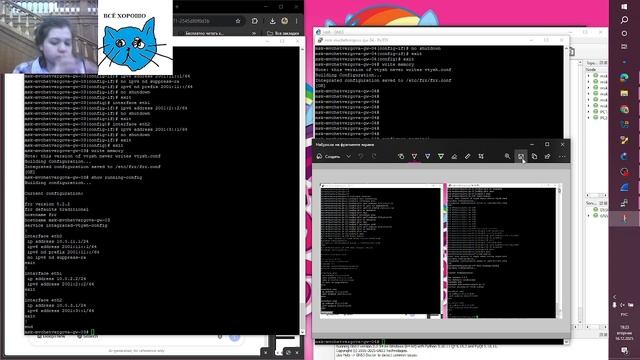The image size is (640, 360).
Task: Share the snip using share icon
Action: pos(547,156)
